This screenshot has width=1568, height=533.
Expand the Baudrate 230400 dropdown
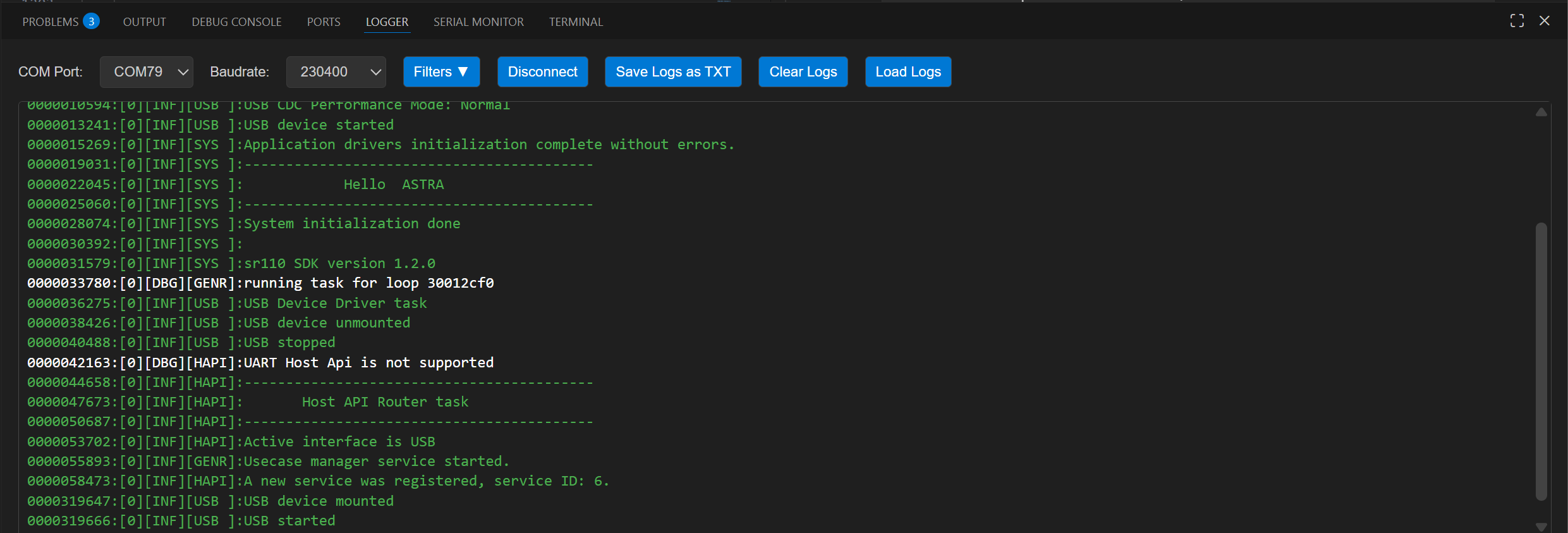click(336, 72)
